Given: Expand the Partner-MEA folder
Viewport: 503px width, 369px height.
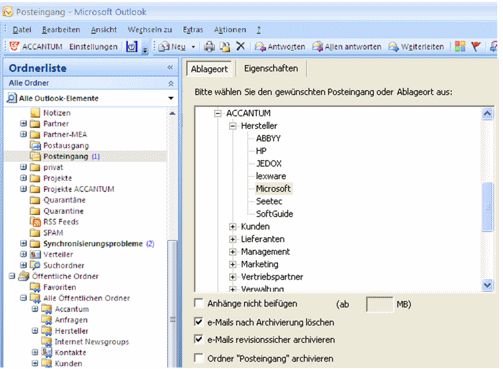Looking at the screenshot, I should [x=23, y=134].
